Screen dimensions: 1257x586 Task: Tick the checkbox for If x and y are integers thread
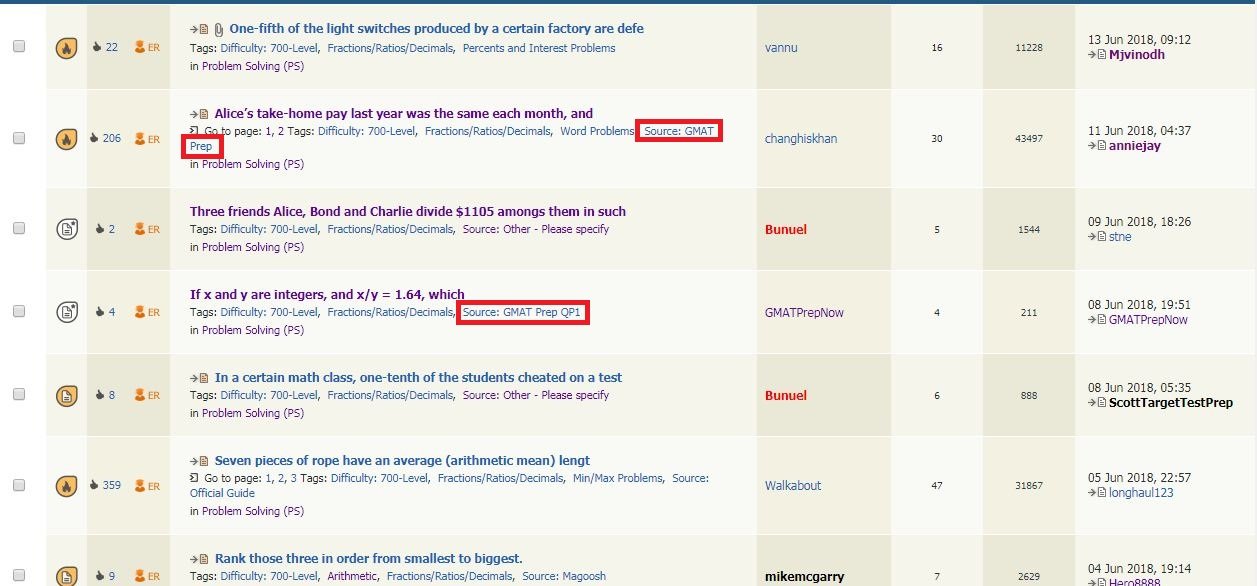19,312
